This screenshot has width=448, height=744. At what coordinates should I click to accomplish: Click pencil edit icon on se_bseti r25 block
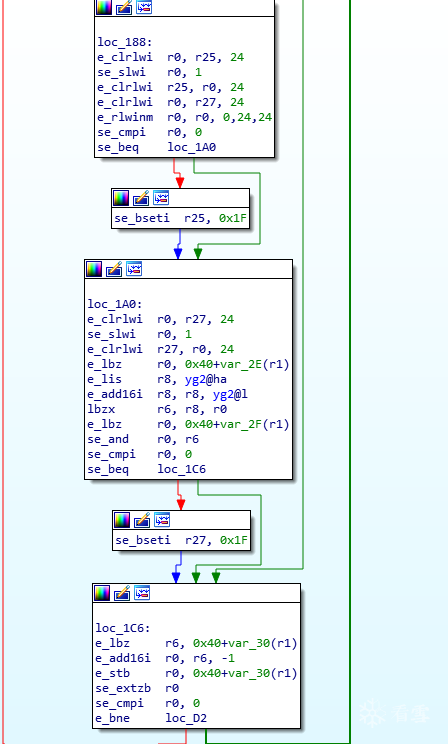click(x=141, y=198)
